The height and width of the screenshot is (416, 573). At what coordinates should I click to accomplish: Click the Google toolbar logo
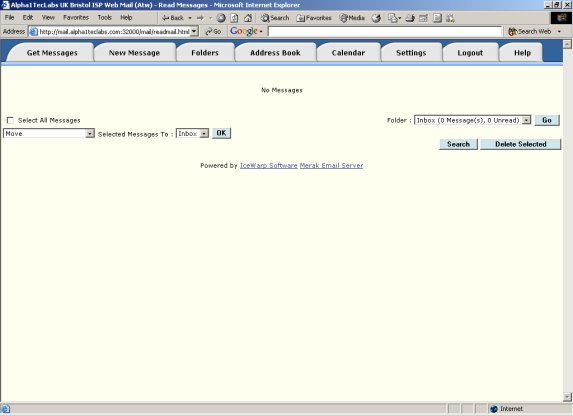point(244,31)
